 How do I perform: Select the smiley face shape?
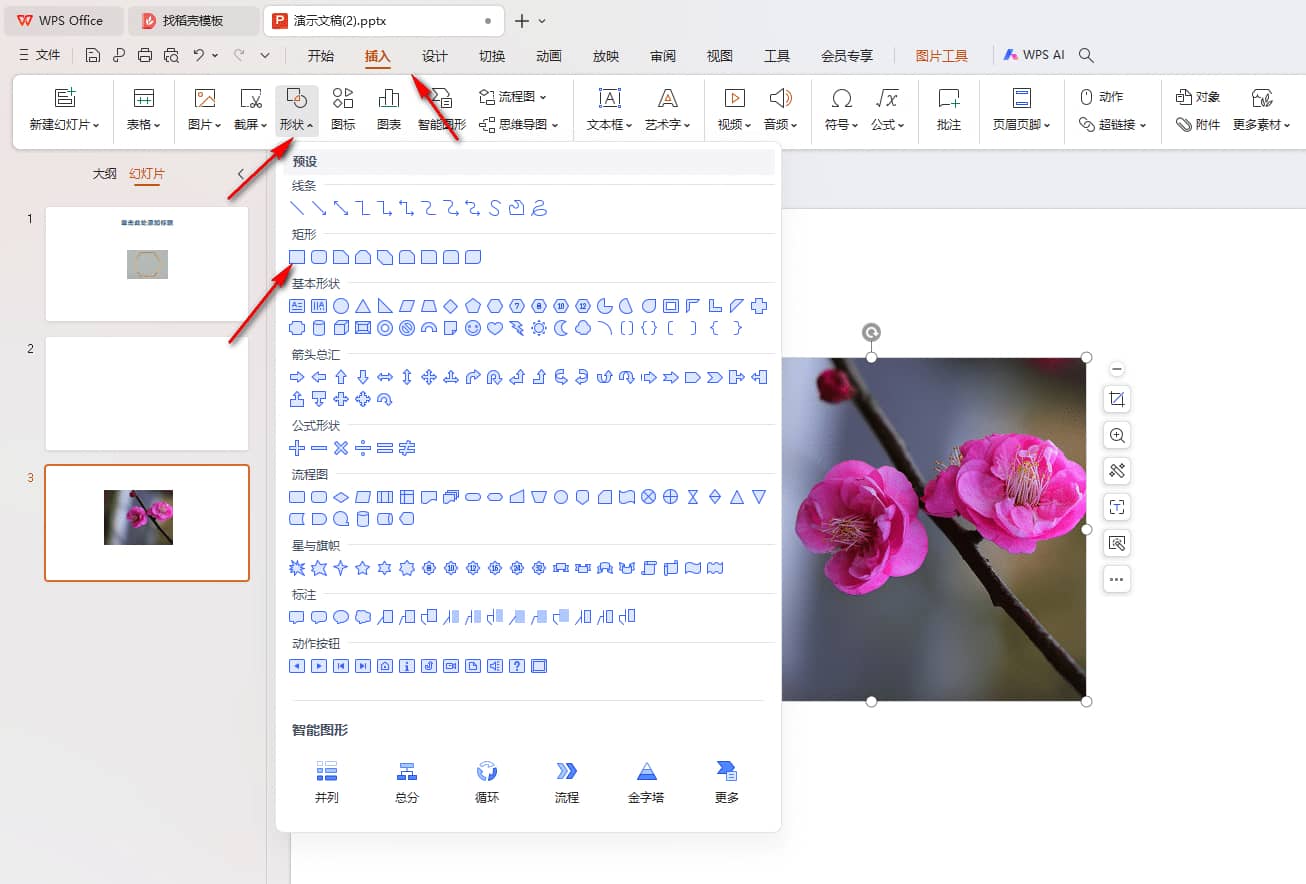pos(473,328)
